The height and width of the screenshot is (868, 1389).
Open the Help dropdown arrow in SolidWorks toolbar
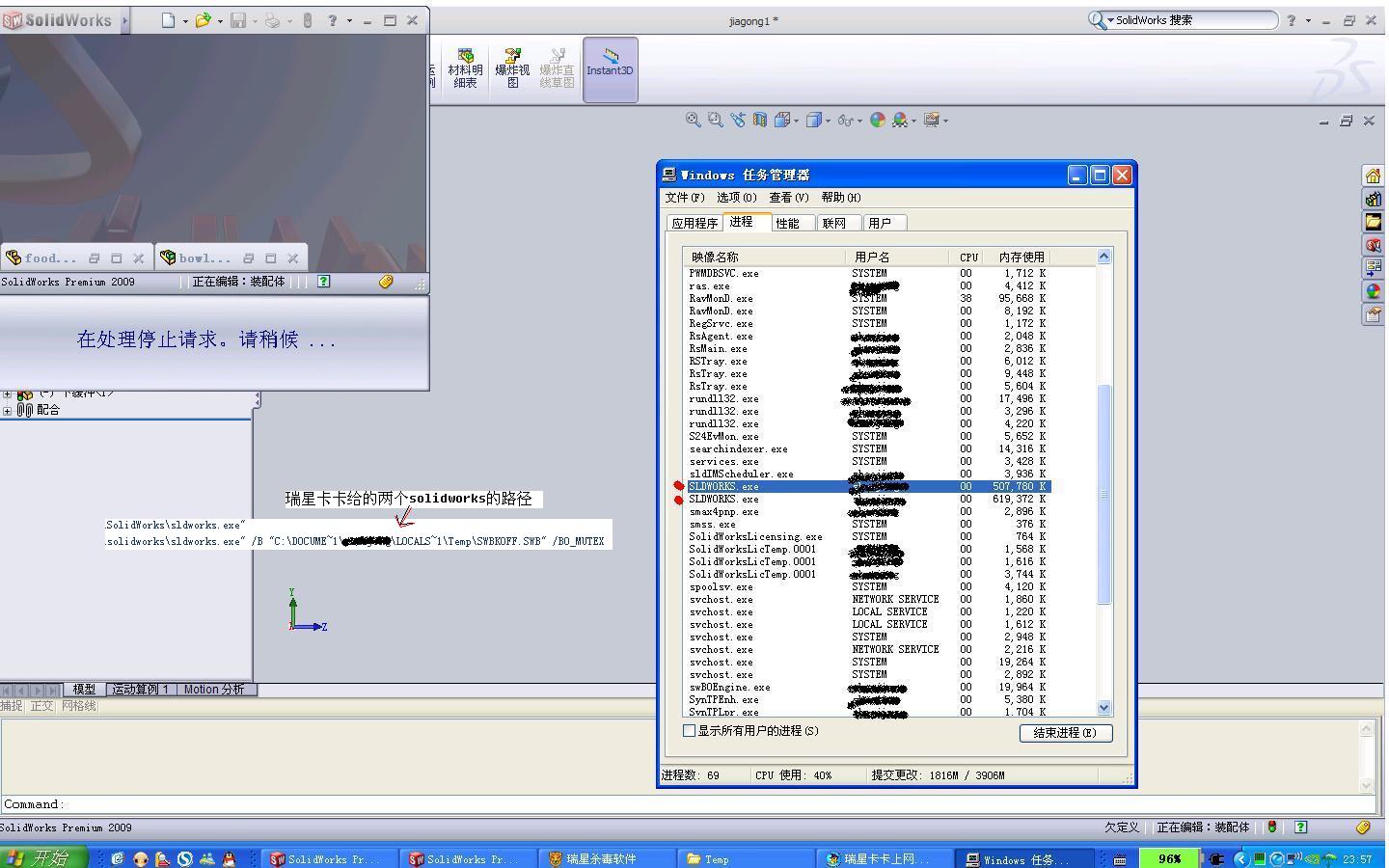(349, 20)
